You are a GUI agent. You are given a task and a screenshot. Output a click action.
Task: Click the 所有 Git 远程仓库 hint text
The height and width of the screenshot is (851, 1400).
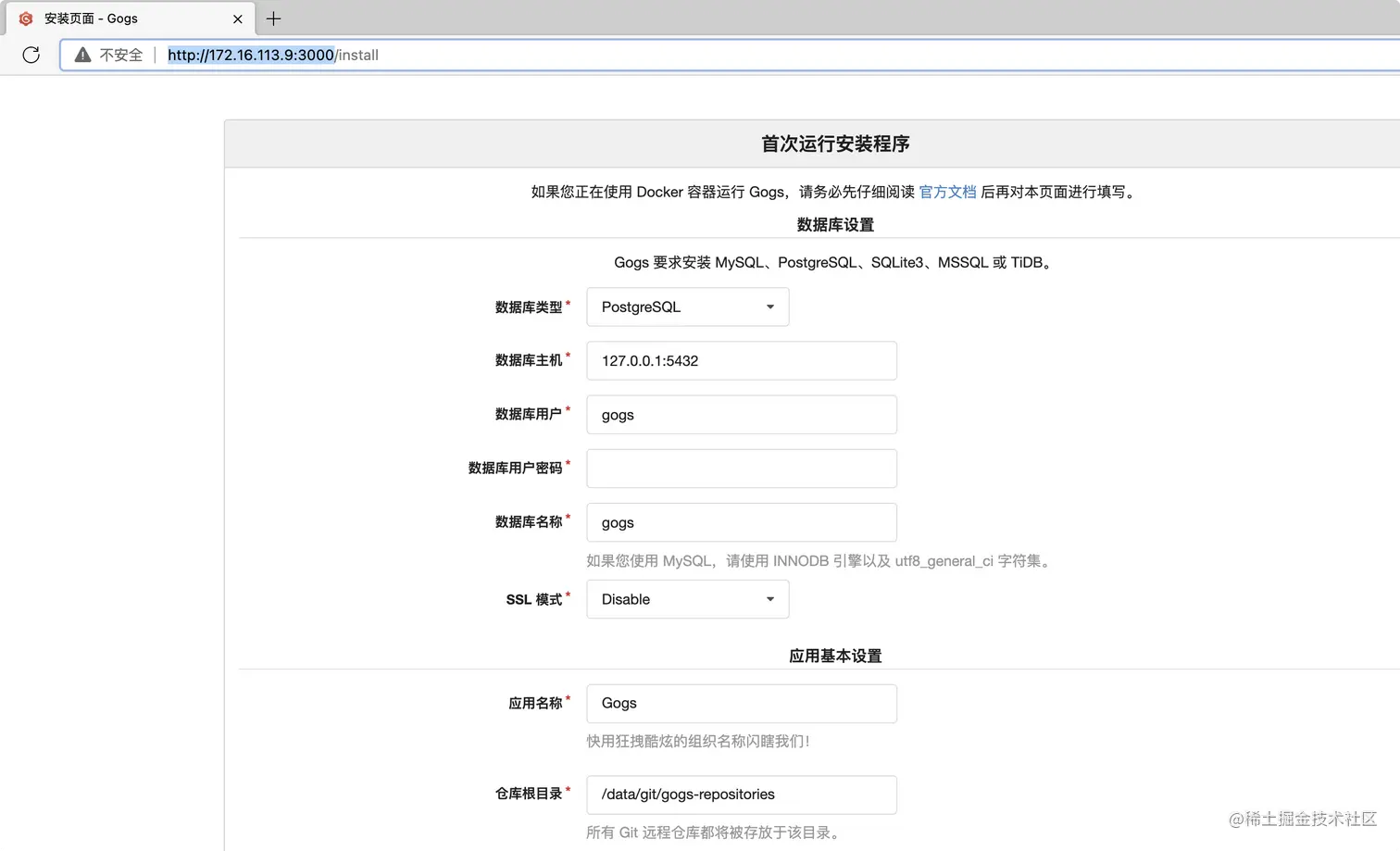tap(715, 832)
